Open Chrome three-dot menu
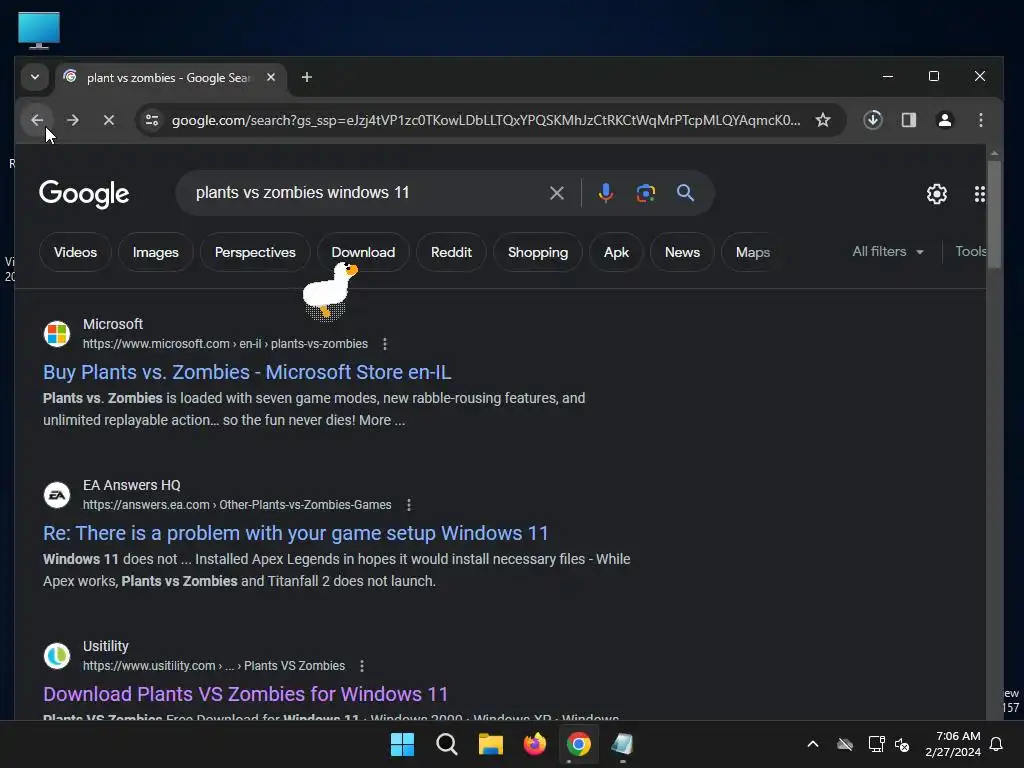 point(980,120)
